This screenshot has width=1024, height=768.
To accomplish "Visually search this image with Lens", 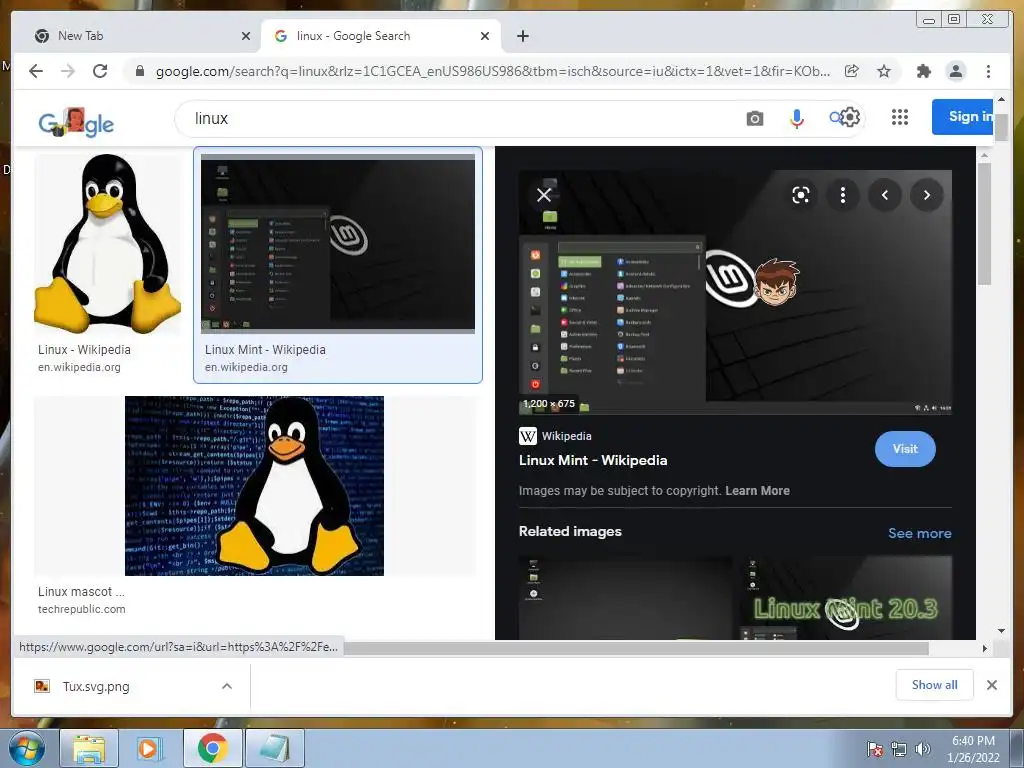I will pyautogui.click(x=801, y=195).
